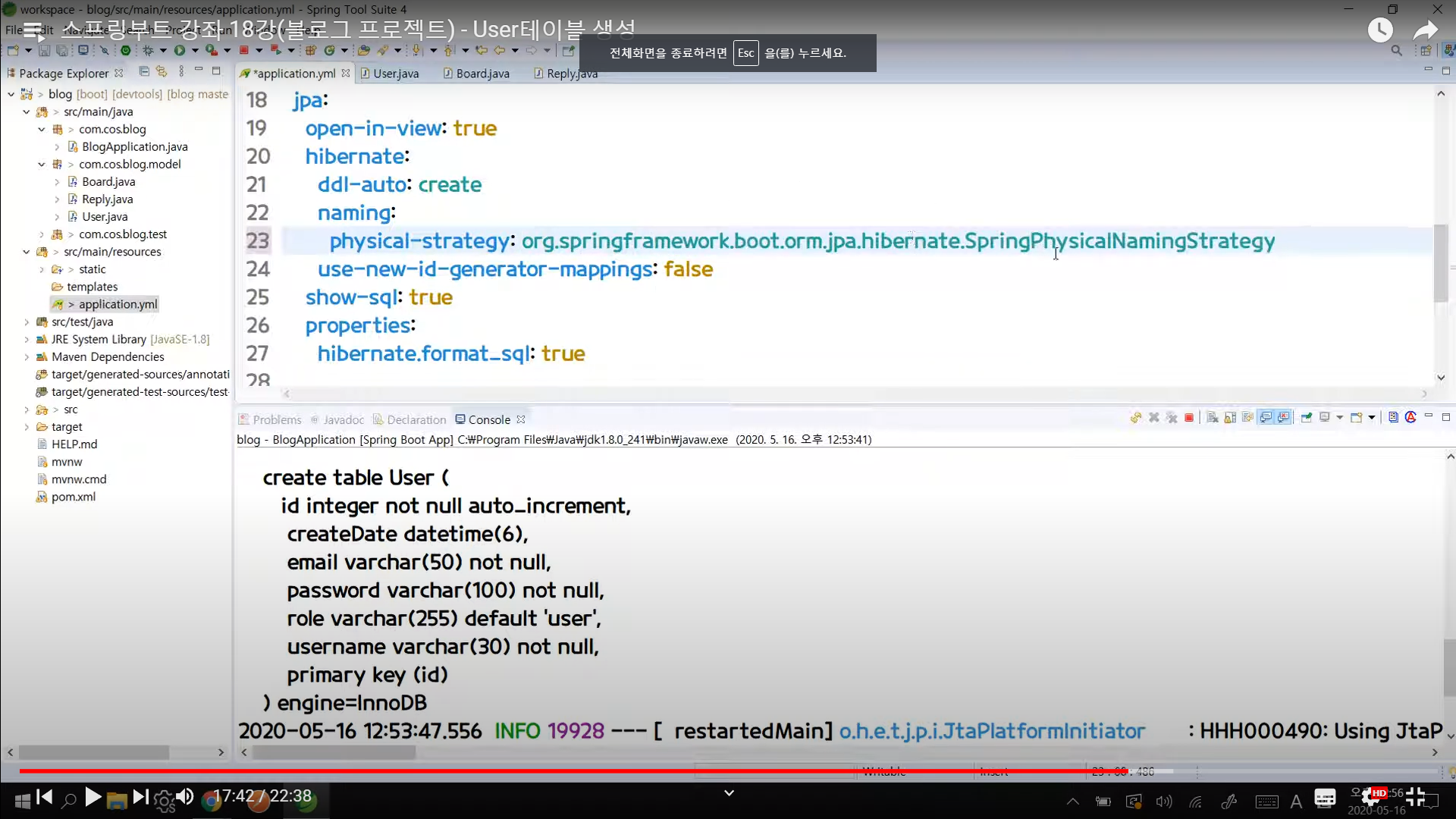
Task: Click the video progress bar
Action: pos(728,770)
